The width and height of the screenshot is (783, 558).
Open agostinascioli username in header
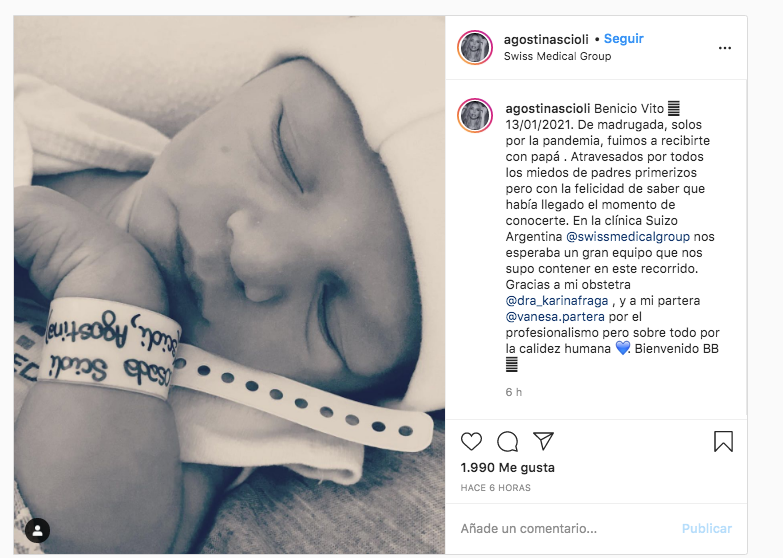click(546, 39)
